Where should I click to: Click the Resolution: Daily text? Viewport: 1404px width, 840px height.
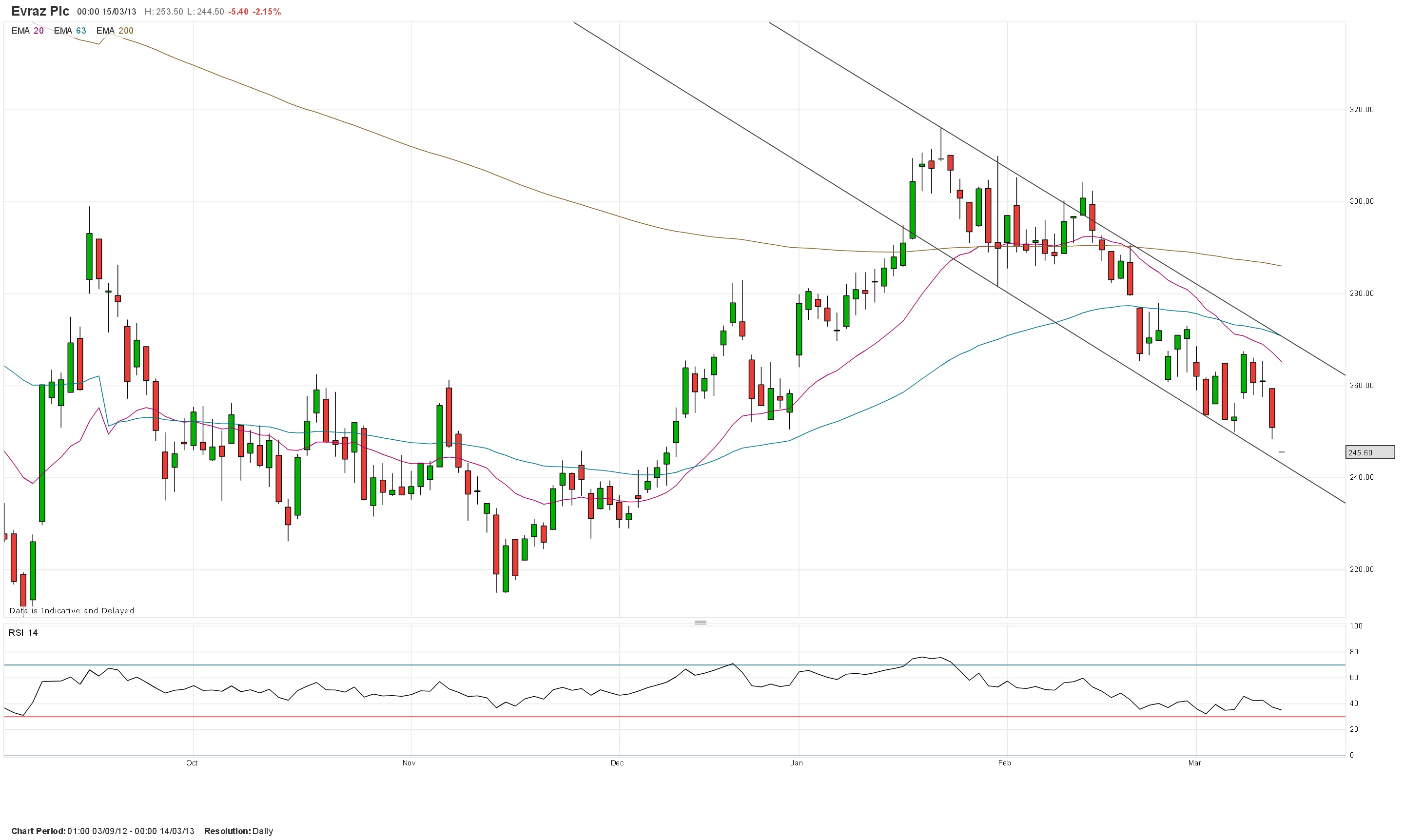click(x=238, y=831)
